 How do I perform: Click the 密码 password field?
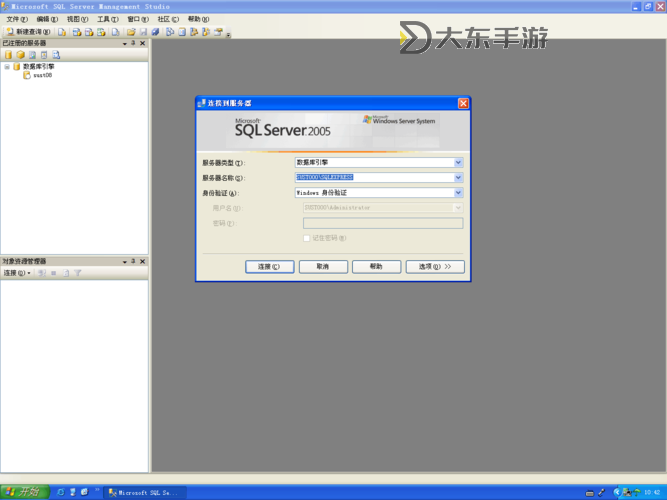point(383,223)
